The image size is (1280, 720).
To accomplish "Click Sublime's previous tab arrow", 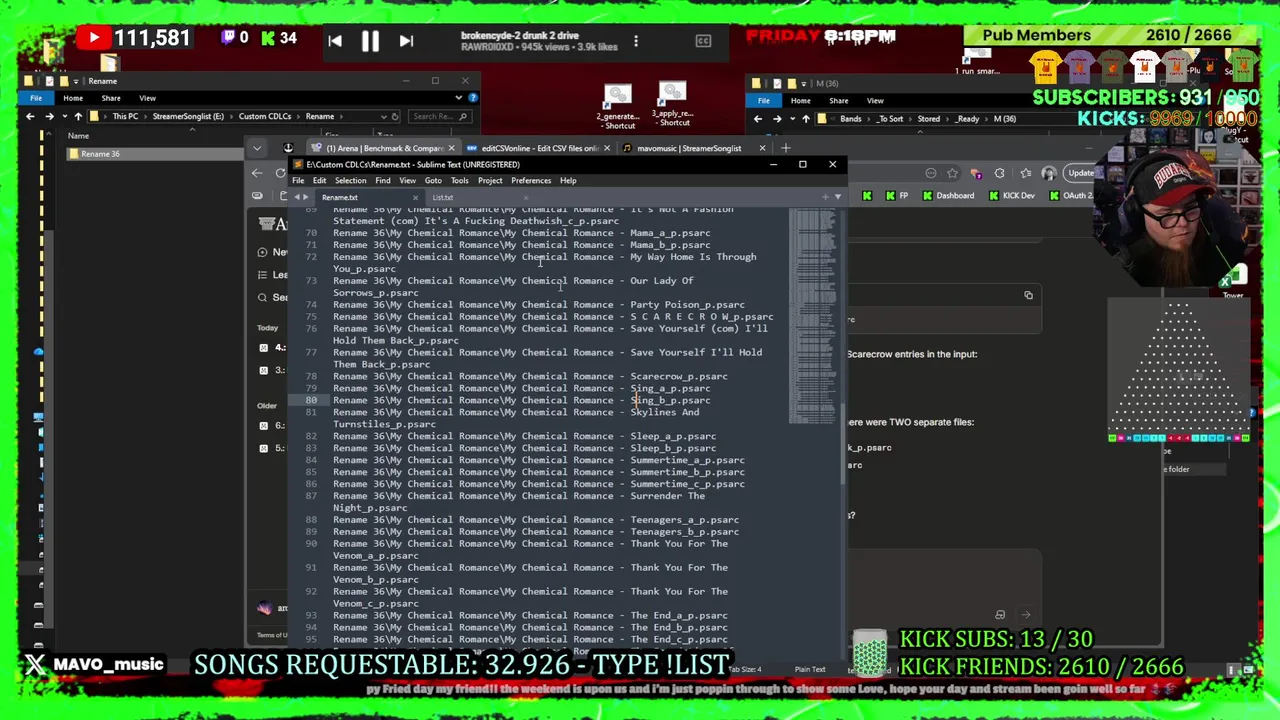I will pyautogui.click(x=297, y=197).
